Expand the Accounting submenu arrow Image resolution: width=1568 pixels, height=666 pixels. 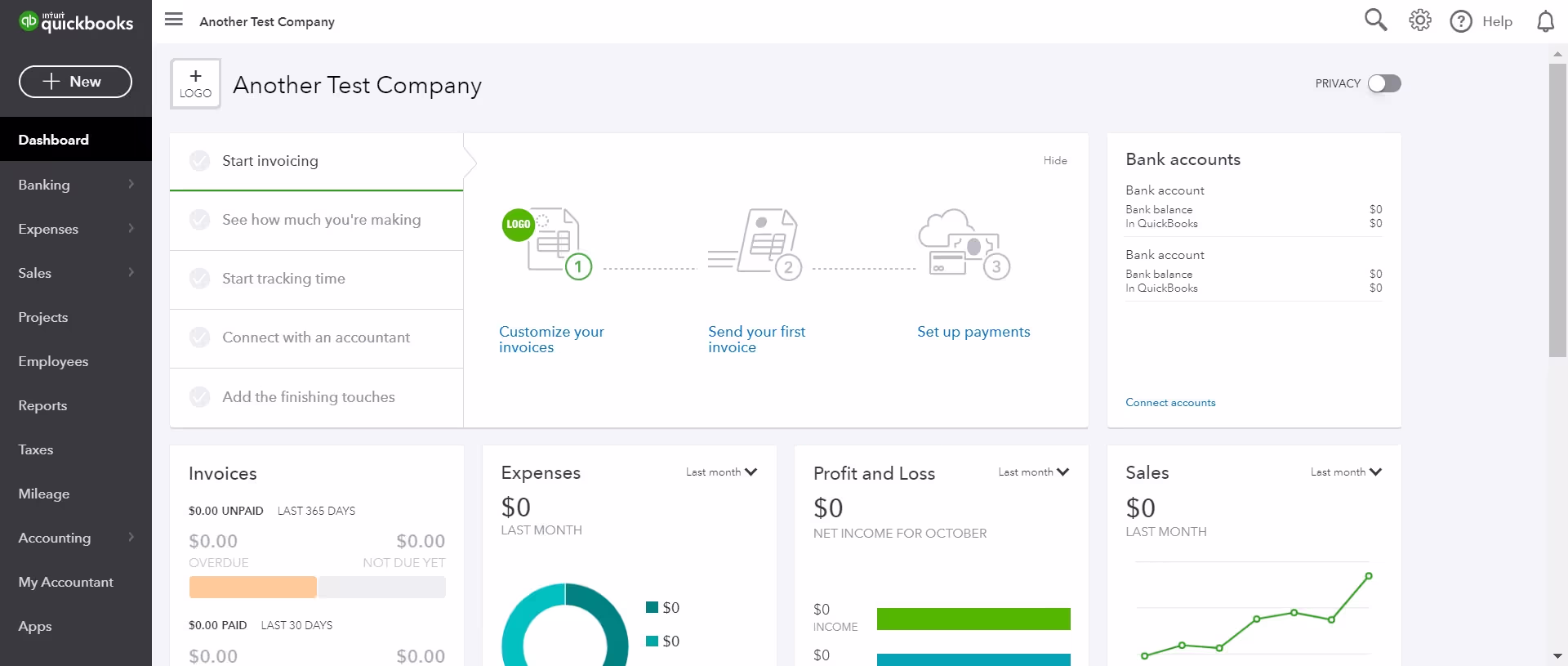[x=131, y=537]
